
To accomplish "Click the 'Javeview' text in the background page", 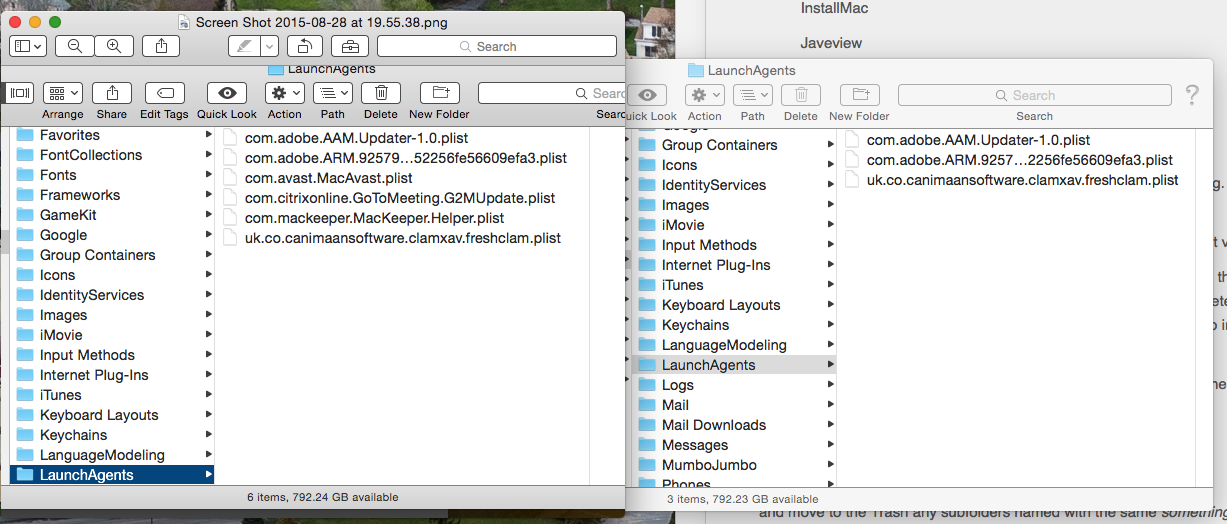I will coord(831,43).
